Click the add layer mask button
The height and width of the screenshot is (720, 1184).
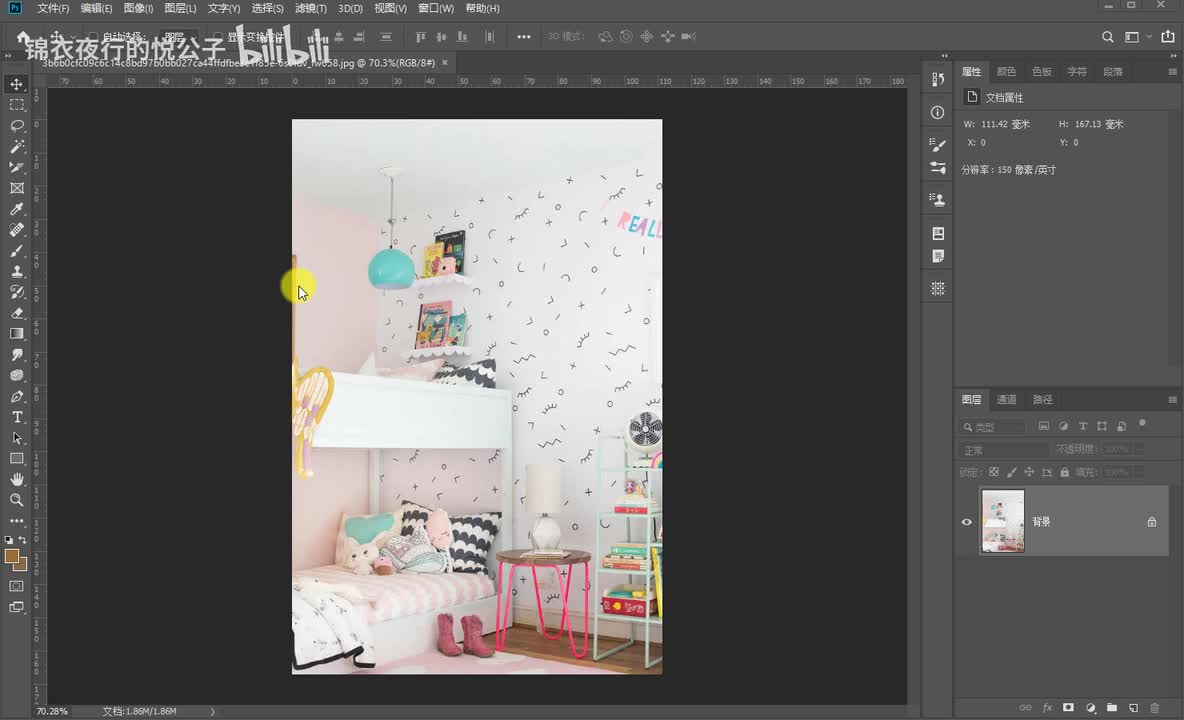pyautogui.click(x=1068, y=707)
